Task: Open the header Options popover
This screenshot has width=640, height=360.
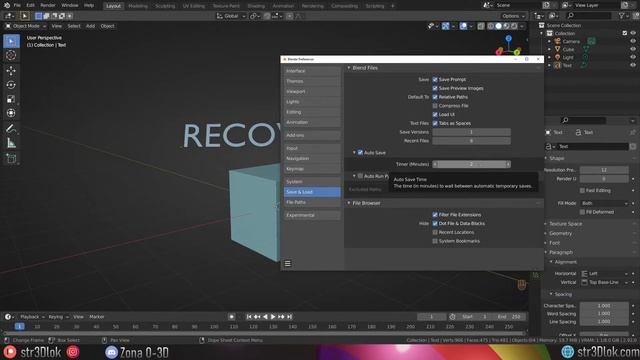Action: (x=513, y=16)
